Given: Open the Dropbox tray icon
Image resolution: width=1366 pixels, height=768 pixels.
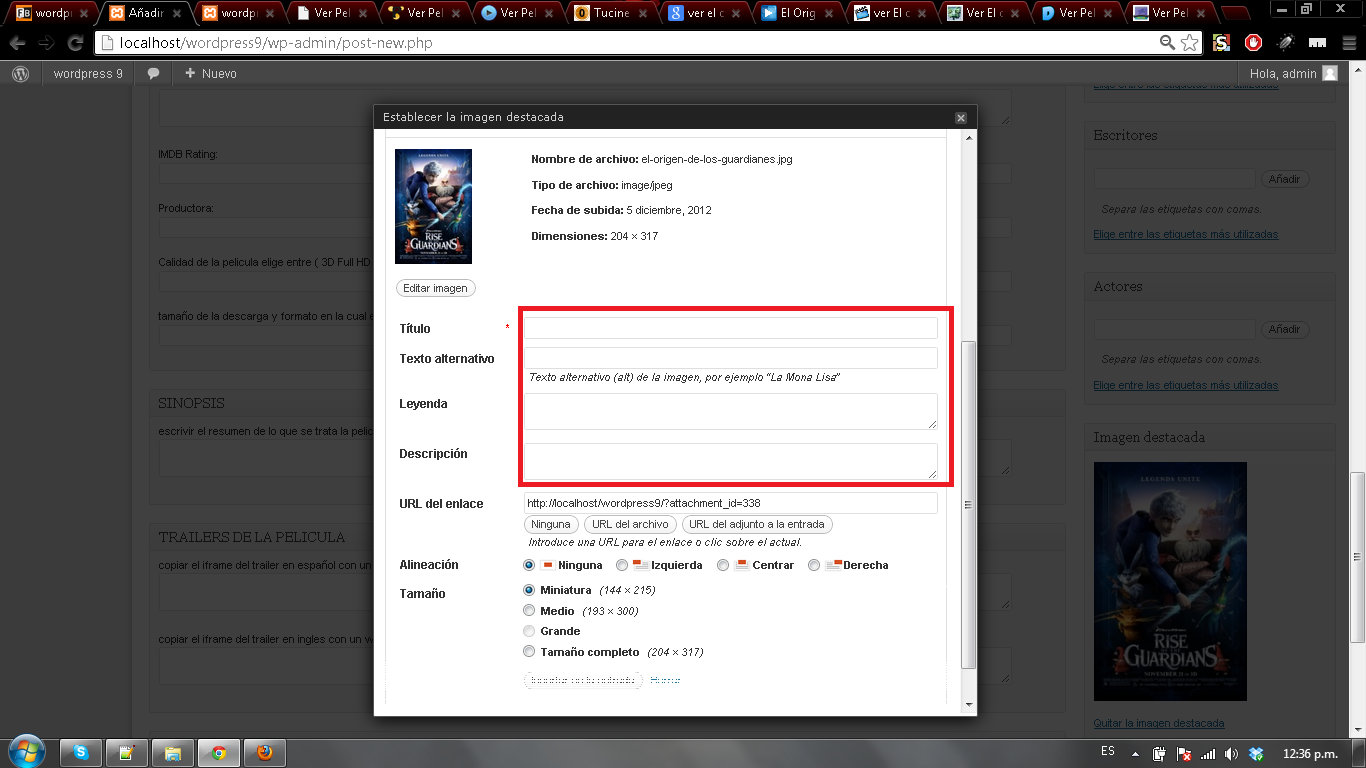Looking at the screenshot, I should (x=1256, y=753).
